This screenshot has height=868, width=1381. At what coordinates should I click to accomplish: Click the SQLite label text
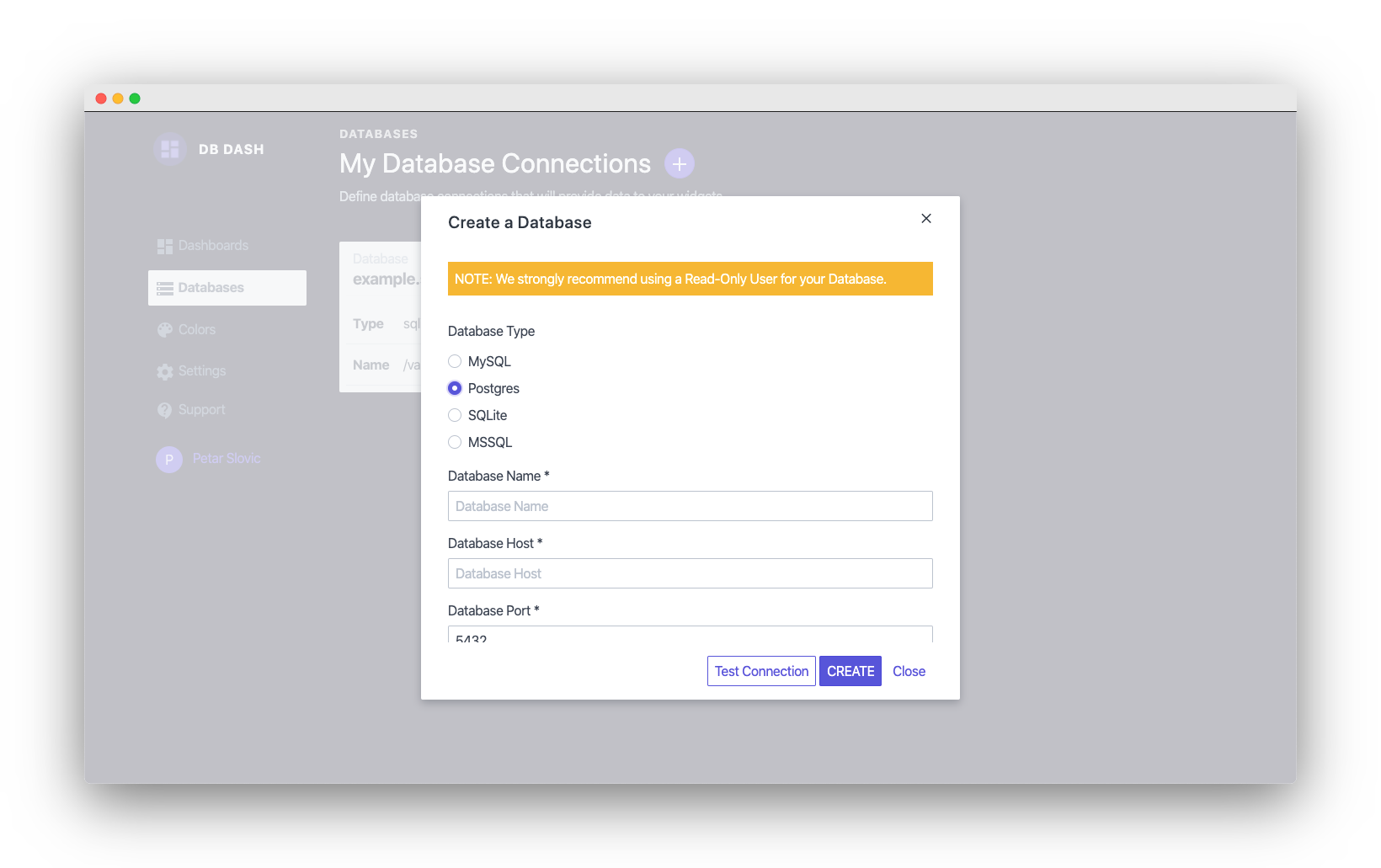pos(488,415)
